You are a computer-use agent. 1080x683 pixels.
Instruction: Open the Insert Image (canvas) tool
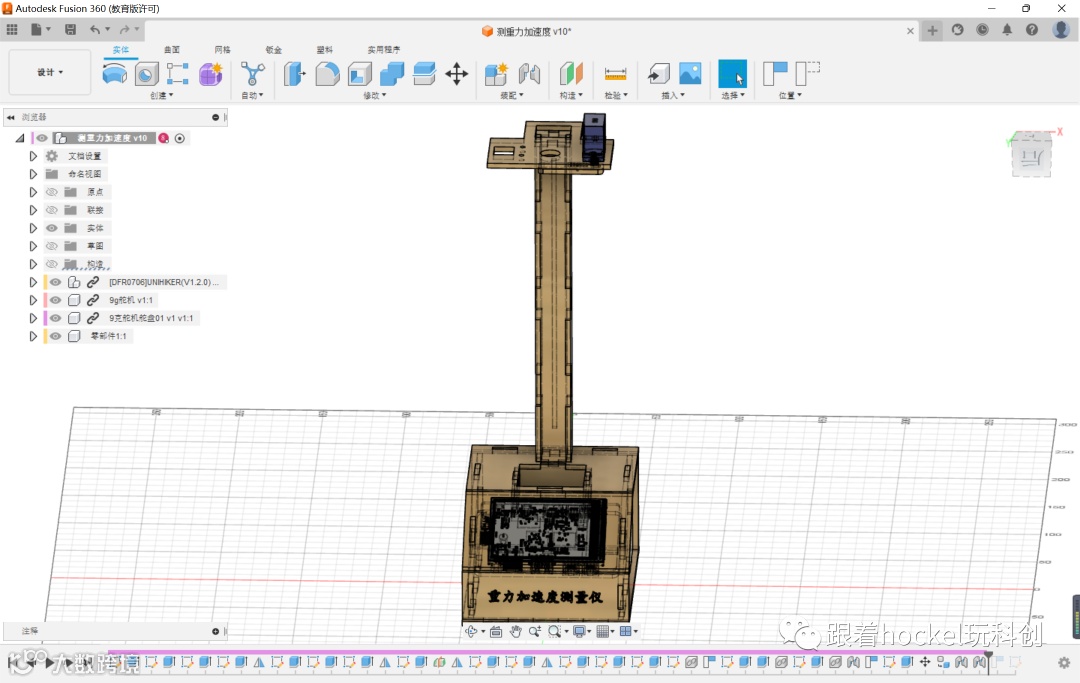pyautogui.click(x=690, y=73)
